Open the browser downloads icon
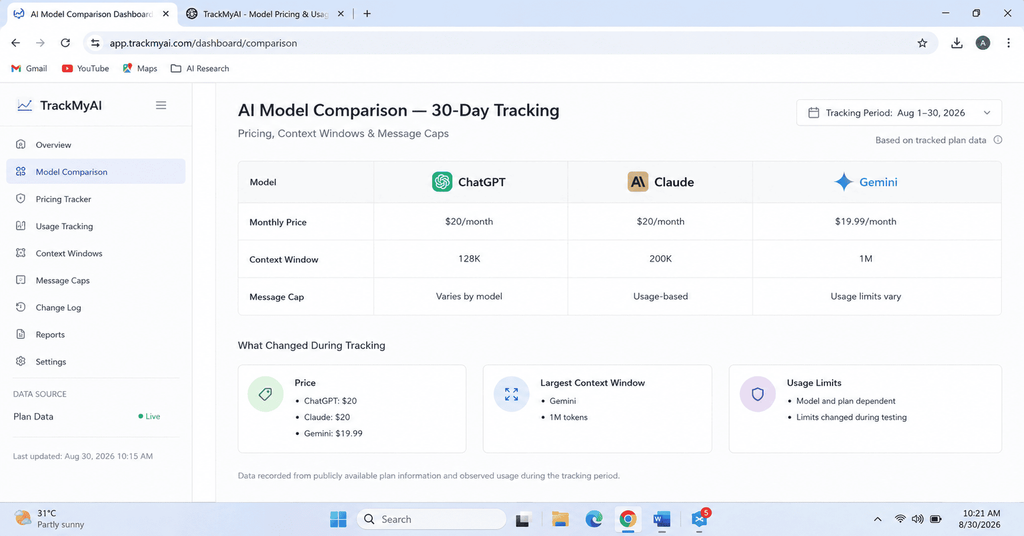The width and height of the screenshot is (1024, 536). point(957,43)
